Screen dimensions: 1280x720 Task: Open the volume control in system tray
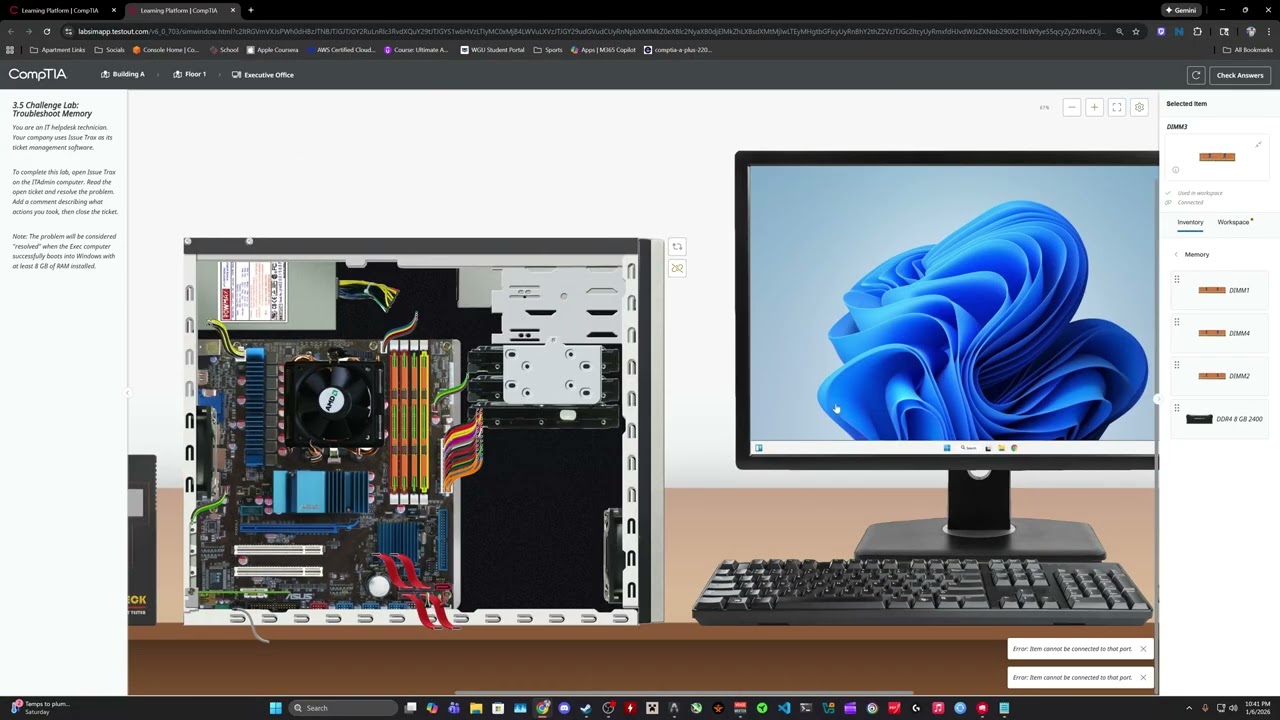[x=1233, y=708]
